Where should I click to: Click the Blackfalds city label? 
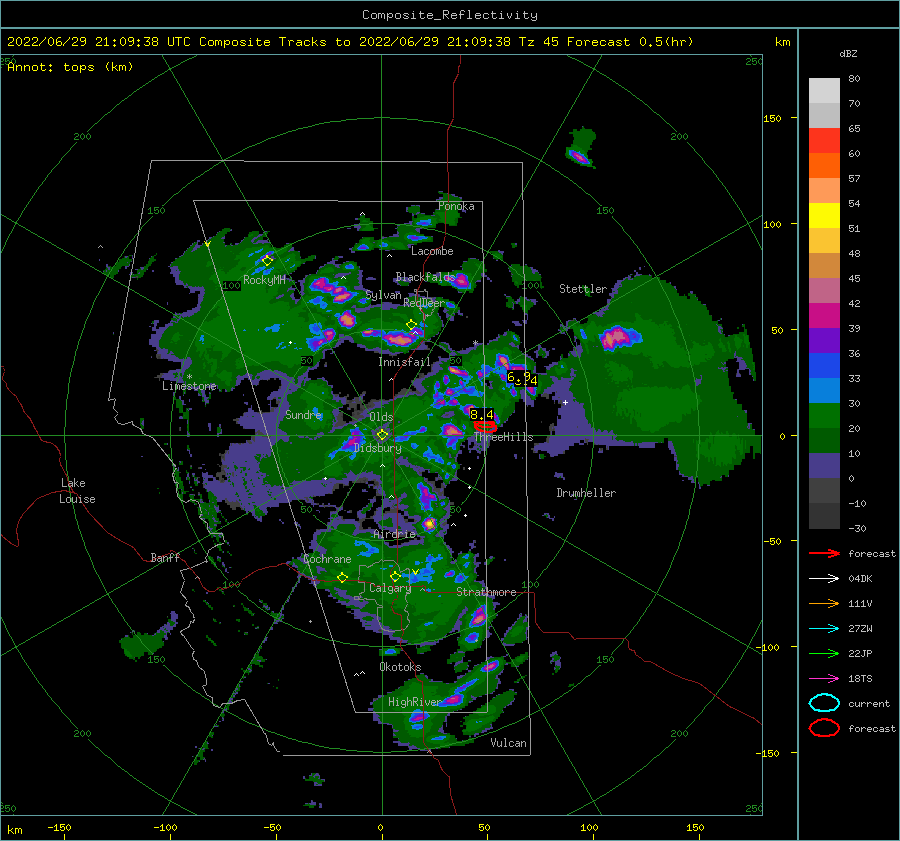click(x=425, y=277)
